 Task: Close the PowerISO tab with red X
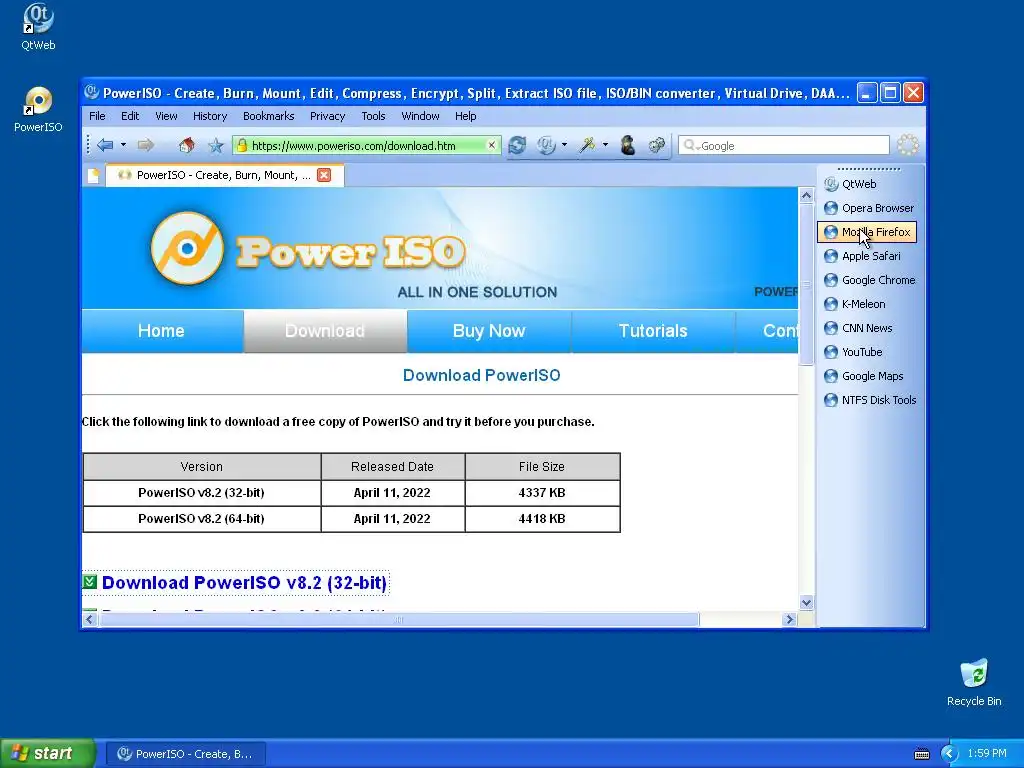pos(324,175)
